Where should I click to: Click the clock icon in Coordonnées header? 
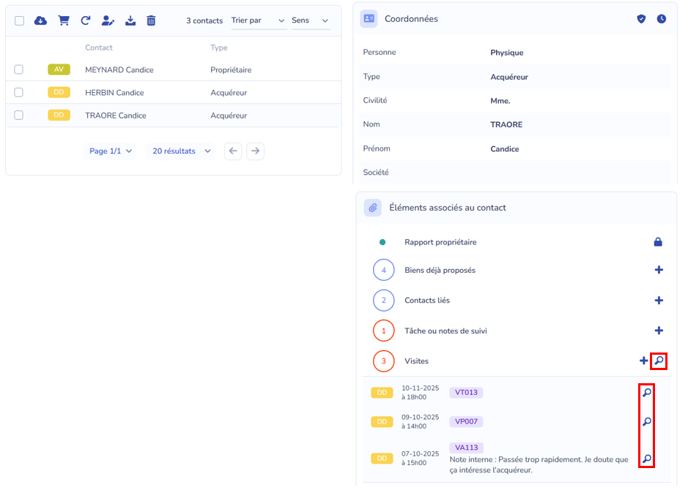661,19
